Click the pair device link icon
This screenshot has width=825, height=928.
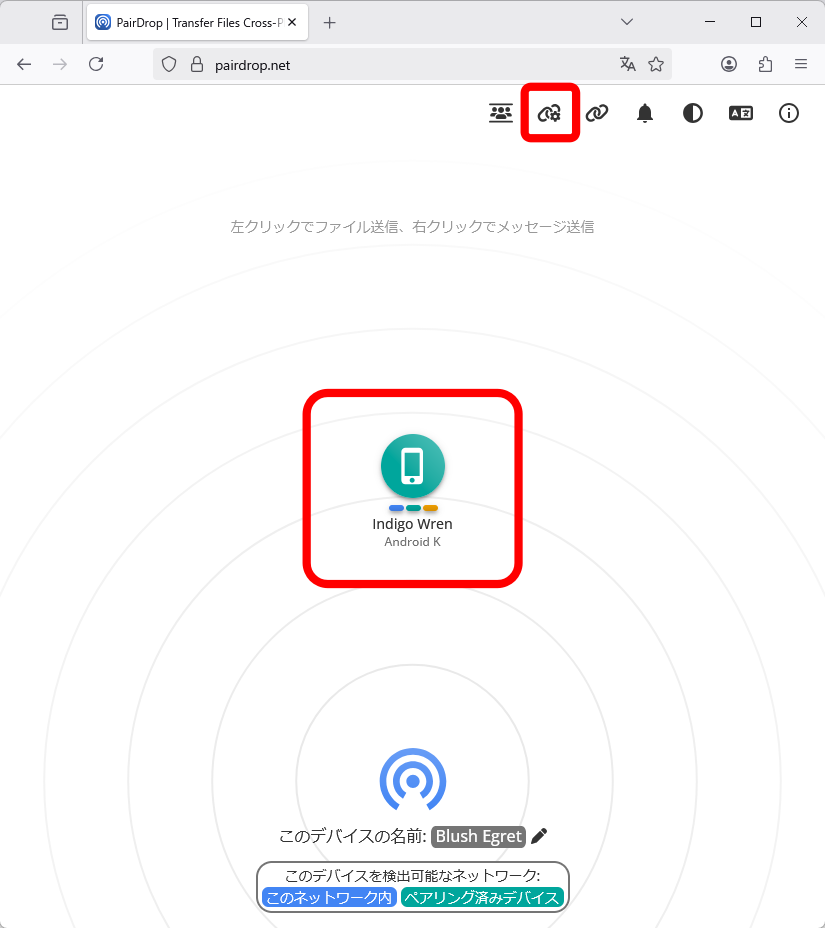tap(597, 113)
